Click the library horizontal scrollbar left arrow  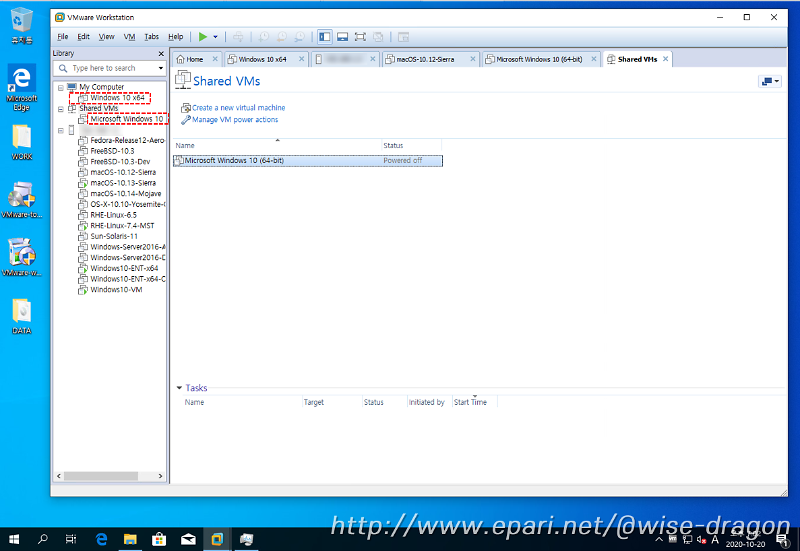click(59, 476)
